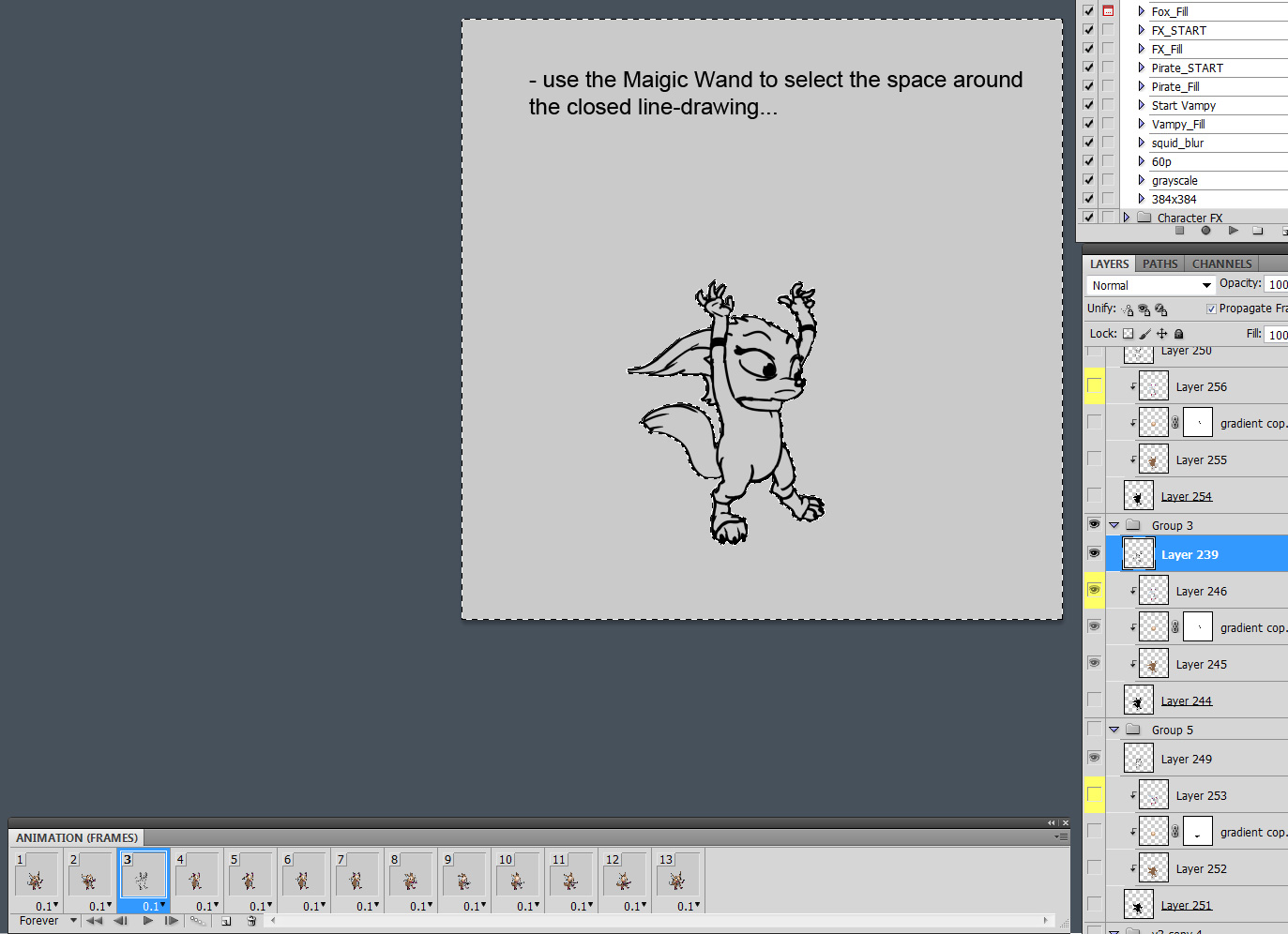Click layer mask of gradient copy under Layer 246
The image size is (1288, 934).
pyautogui.click(x=1198, y=626)
